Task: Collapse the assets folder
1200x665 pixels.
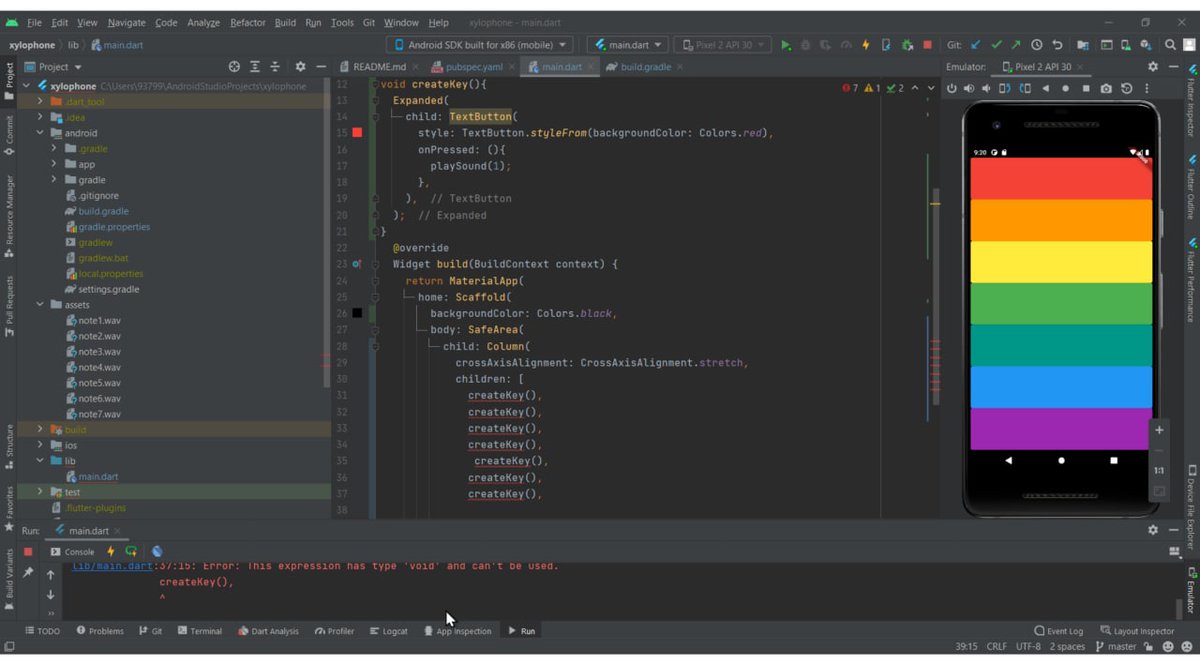Action: [41, 305]
